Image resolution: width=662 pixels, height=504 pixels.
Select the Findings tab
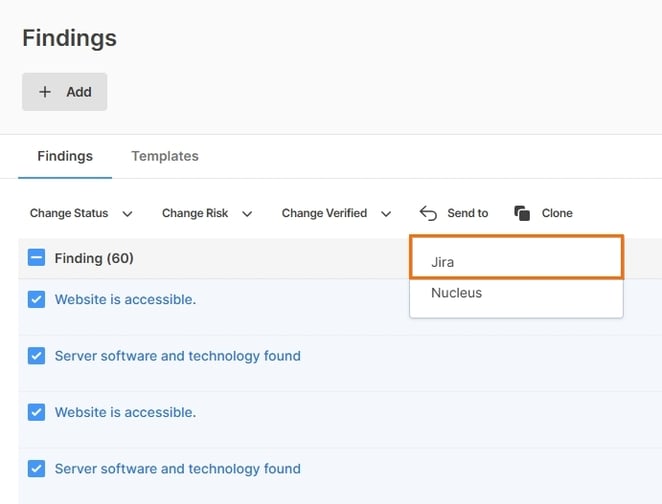[x=65, y=156]
